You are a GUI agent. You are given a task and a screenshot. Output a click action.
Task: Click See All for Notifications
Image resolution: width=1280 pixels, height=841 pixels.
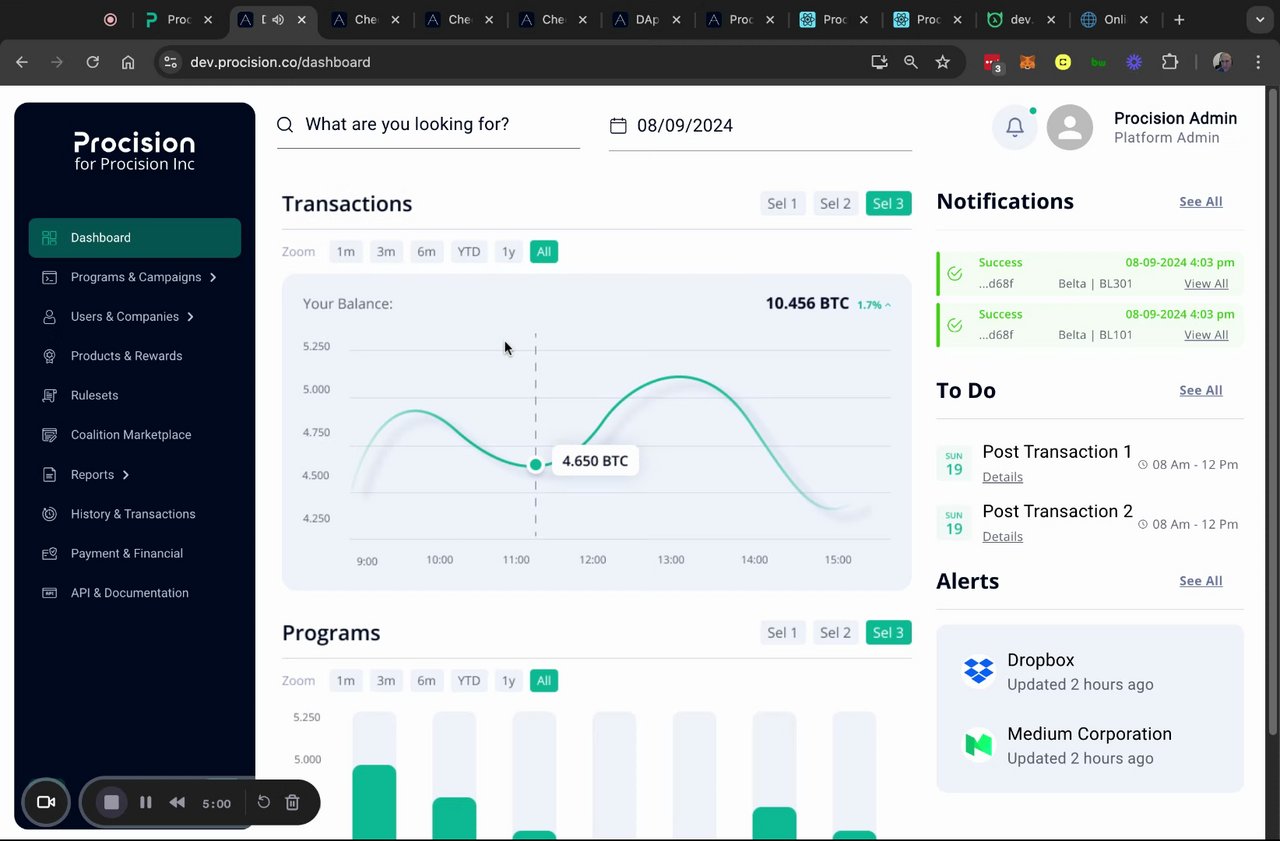click(x=1201, y=202)
